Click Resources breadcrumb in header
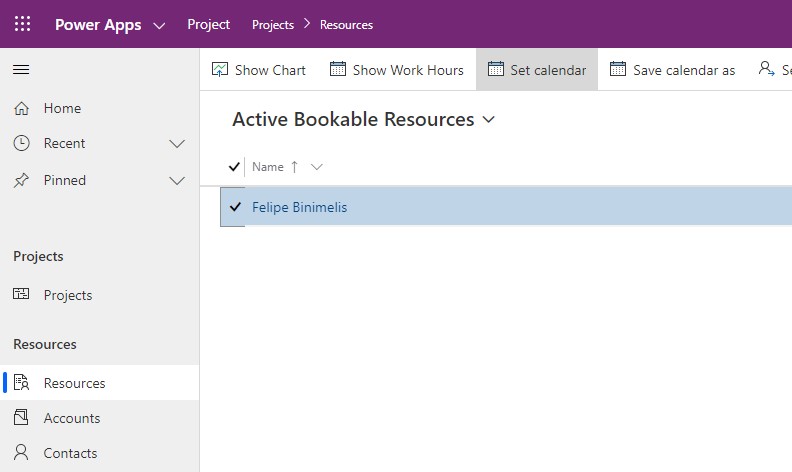792x472 pixels. click(346, 25)
